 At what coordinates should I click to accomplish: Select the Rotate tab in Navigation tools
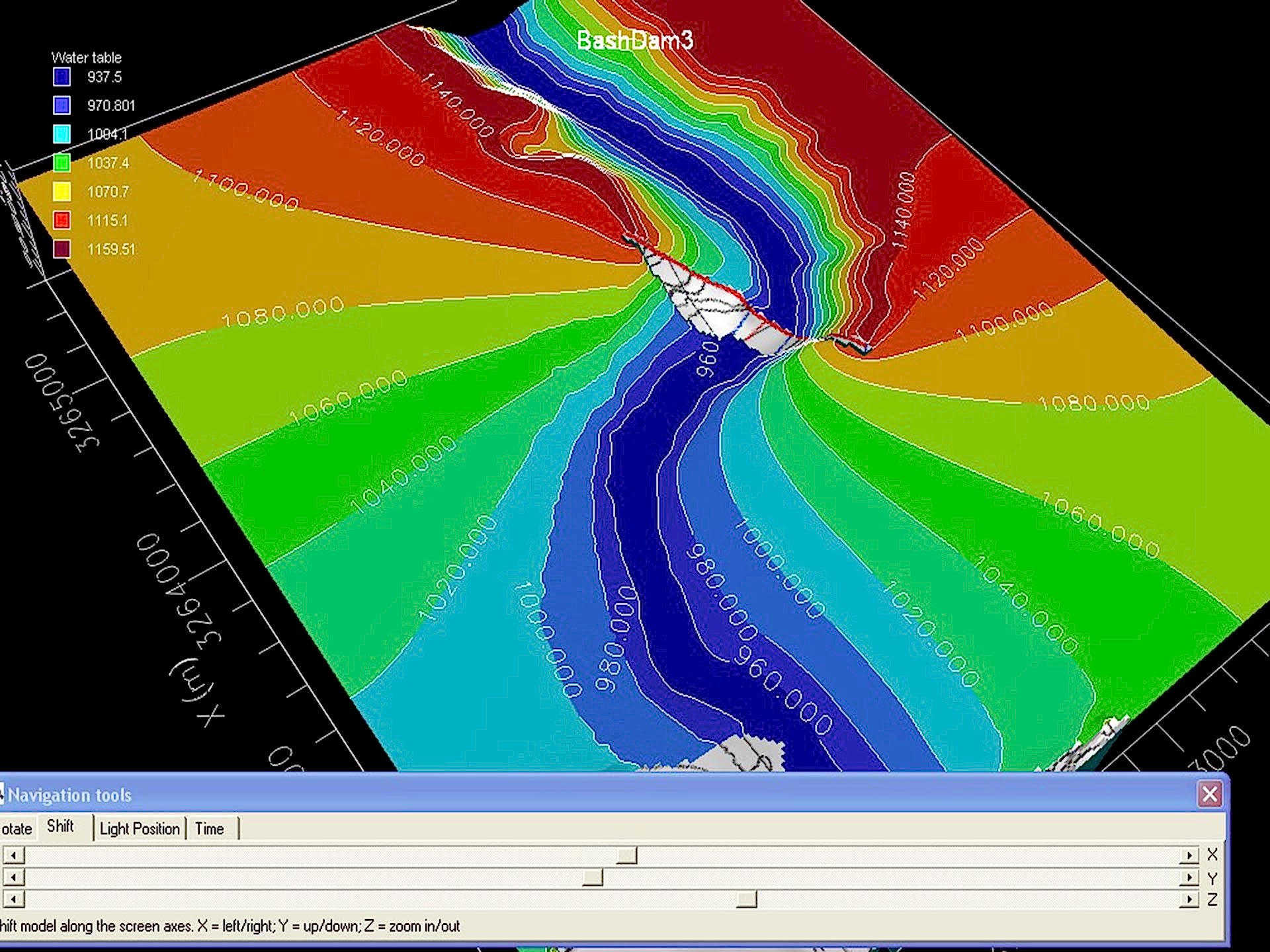17,829
